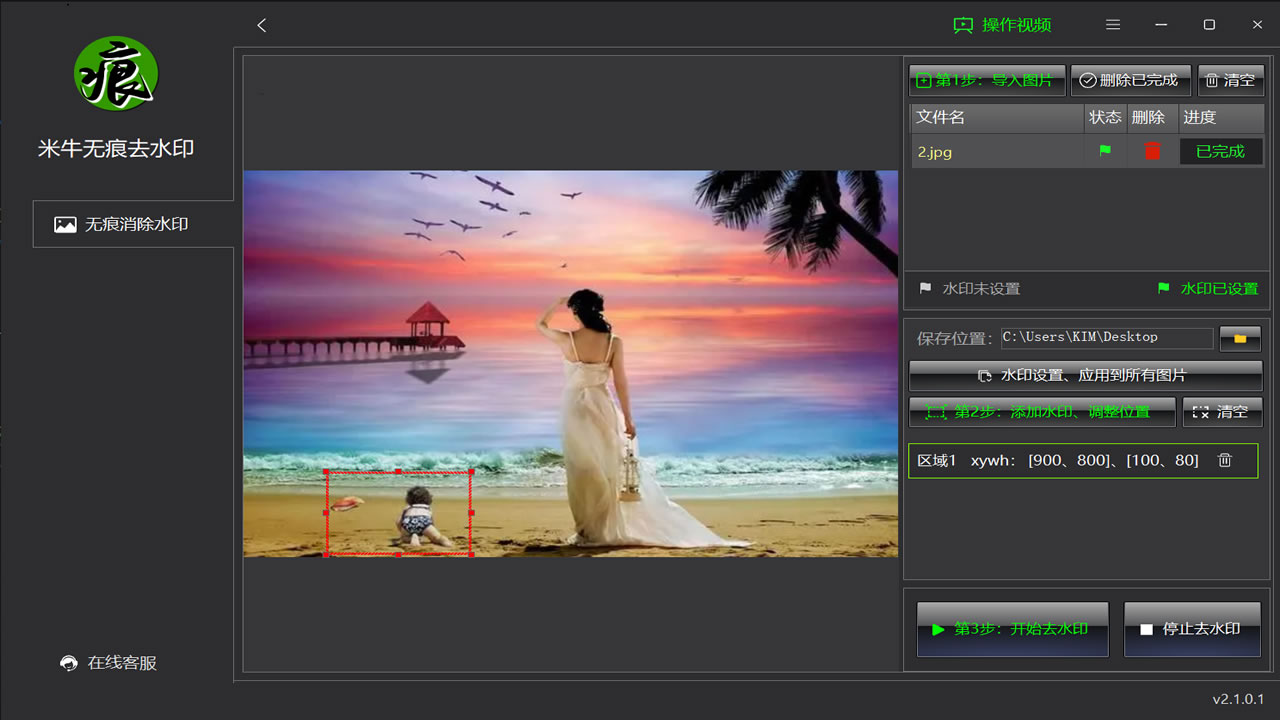Click the 米牛 app logo
Screen dimensions: 1280x720
116,74
